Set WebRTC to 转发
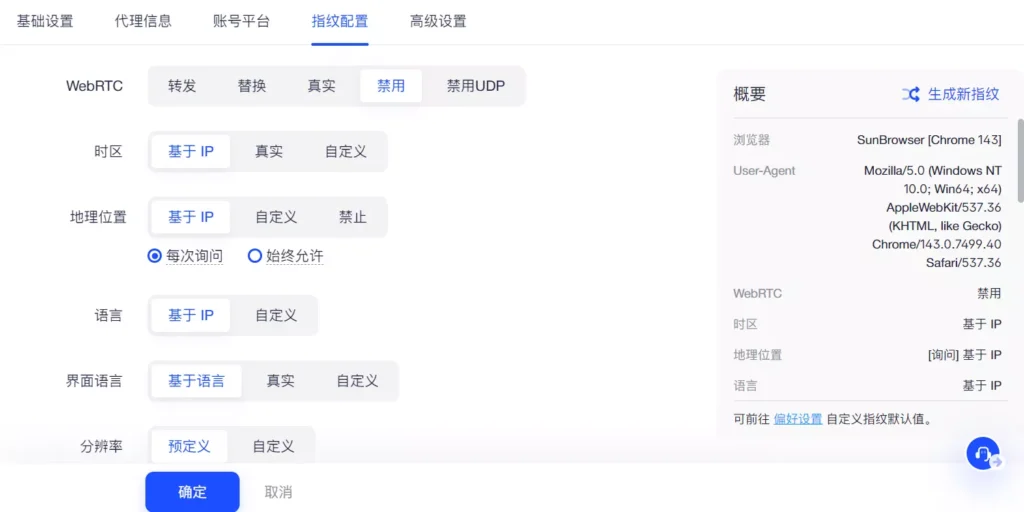Viewport: 1024px width, 512px height. (182, 86)
